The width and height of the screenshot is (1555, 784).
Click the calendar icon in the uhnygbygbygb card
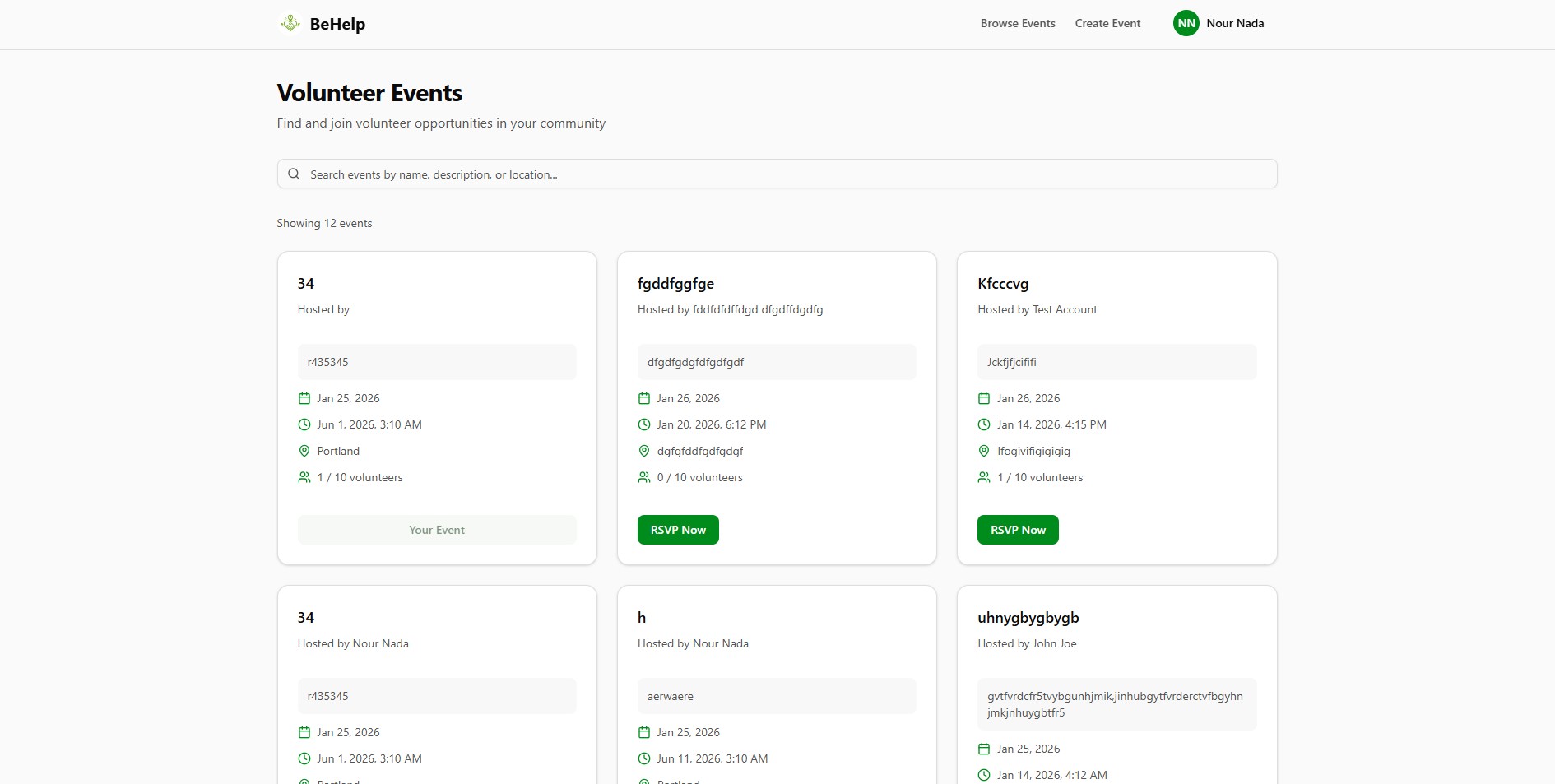(x=984, y=749)
